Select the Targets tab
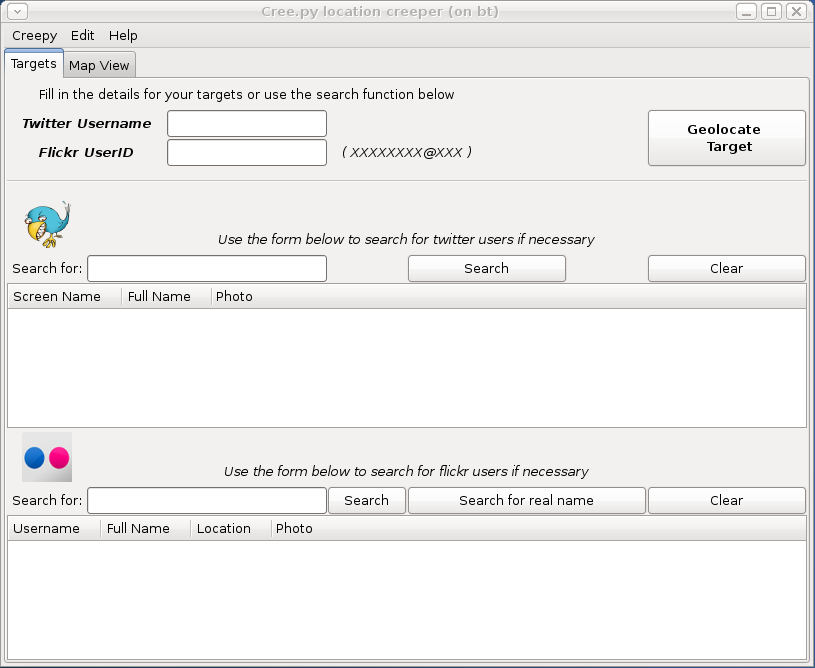 [34, 64]
